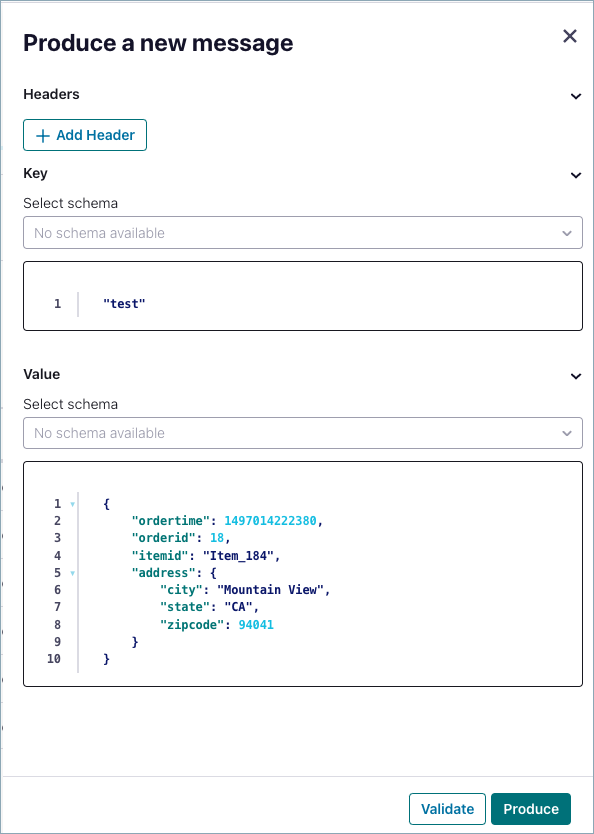This screenshot has height=834, width=594.
Task: Fold the JSON at line 1 arrow
Action: [x=72, y=504]
